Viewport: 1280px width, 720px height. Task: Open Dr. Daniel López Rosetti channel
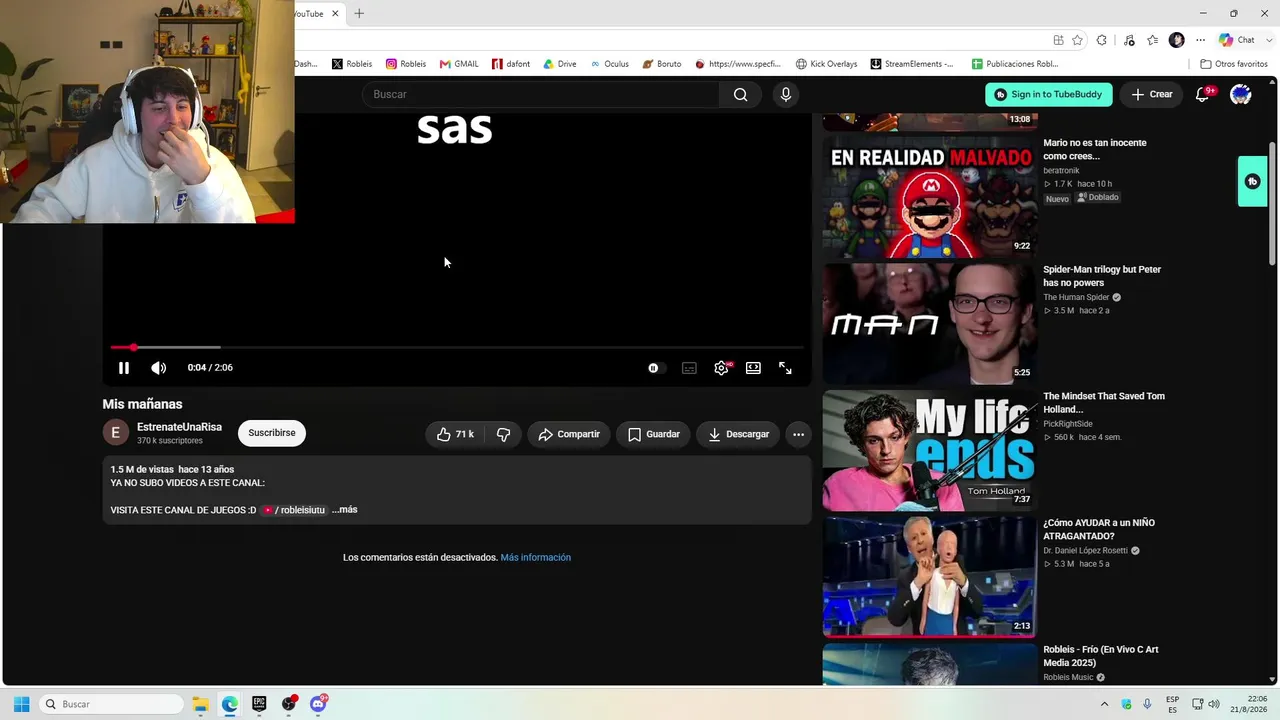pos(1085,550)
